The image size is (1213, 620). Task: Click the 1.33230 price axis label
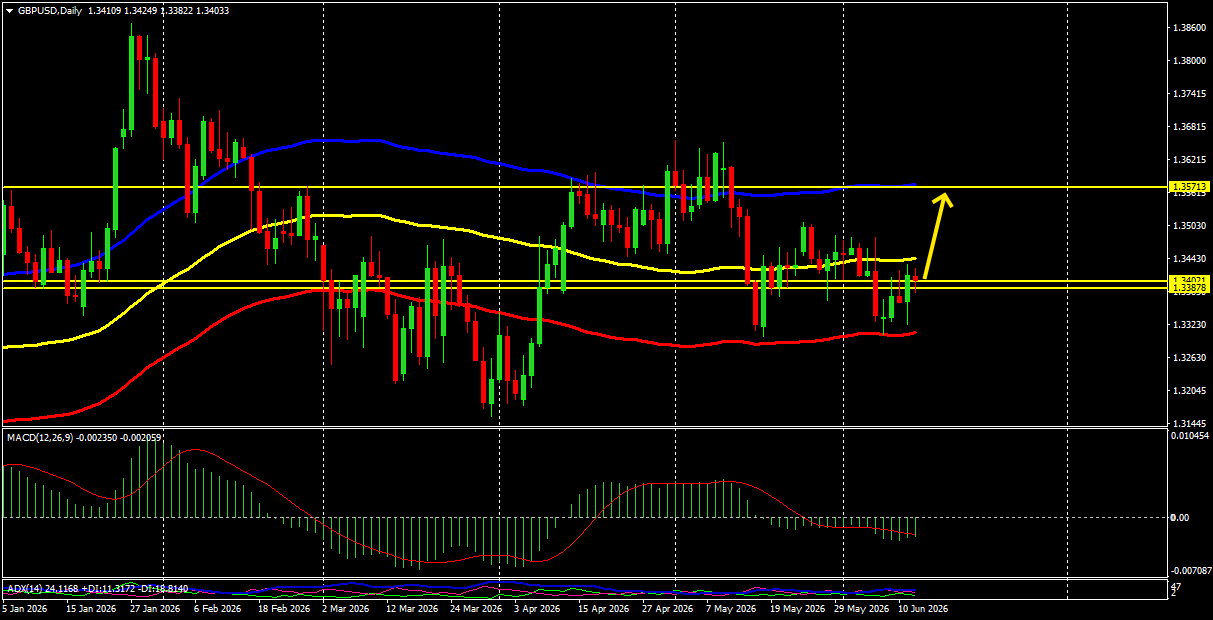pyautogui.click(x=1190, y=325)
